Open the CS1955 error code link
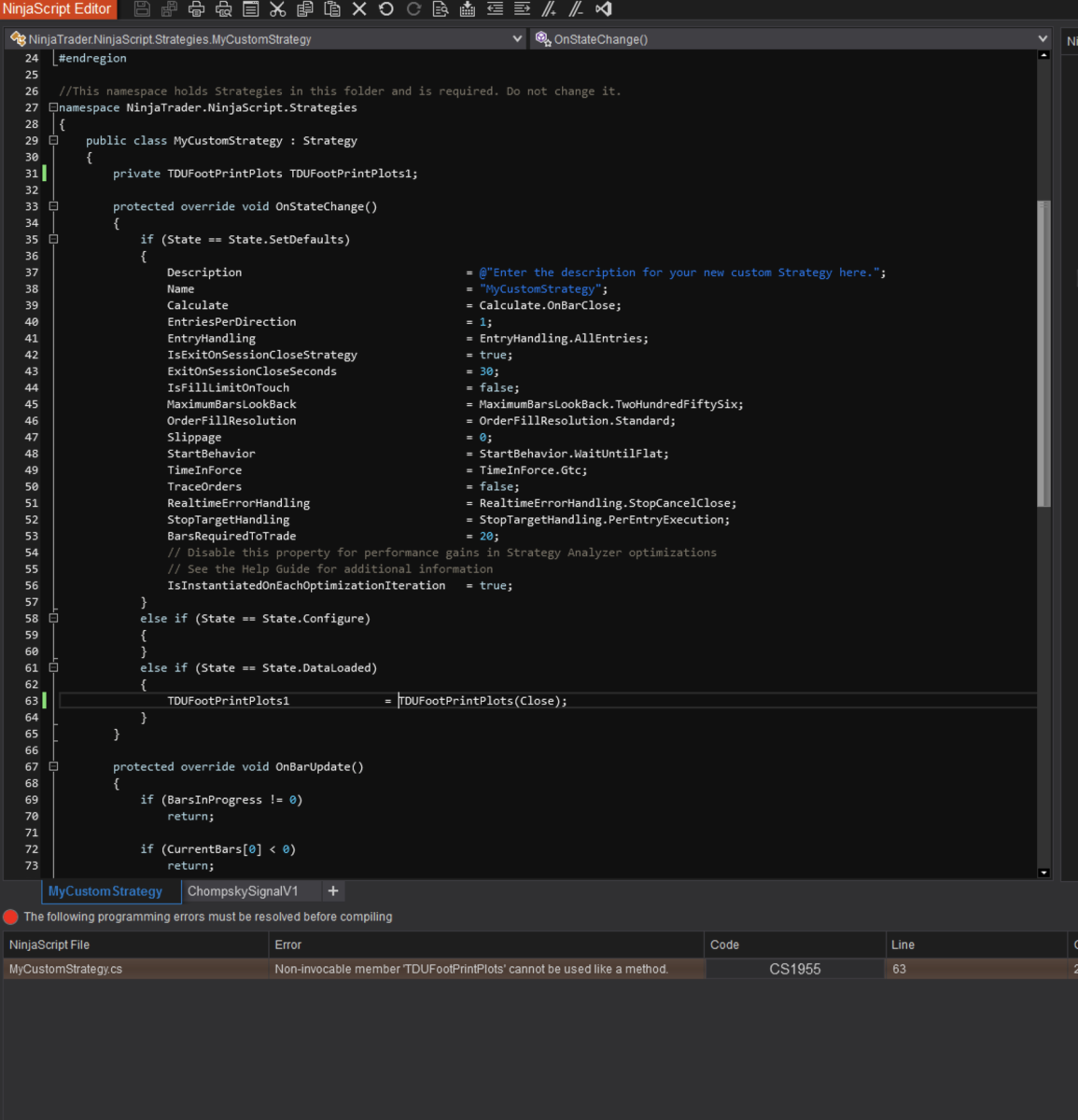1078x1120 pixels. point(795,969)
